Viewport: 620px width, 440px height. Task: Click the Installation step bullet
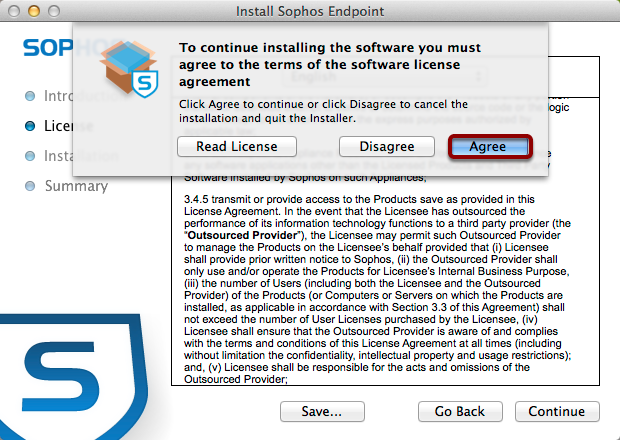click(30, 156)
